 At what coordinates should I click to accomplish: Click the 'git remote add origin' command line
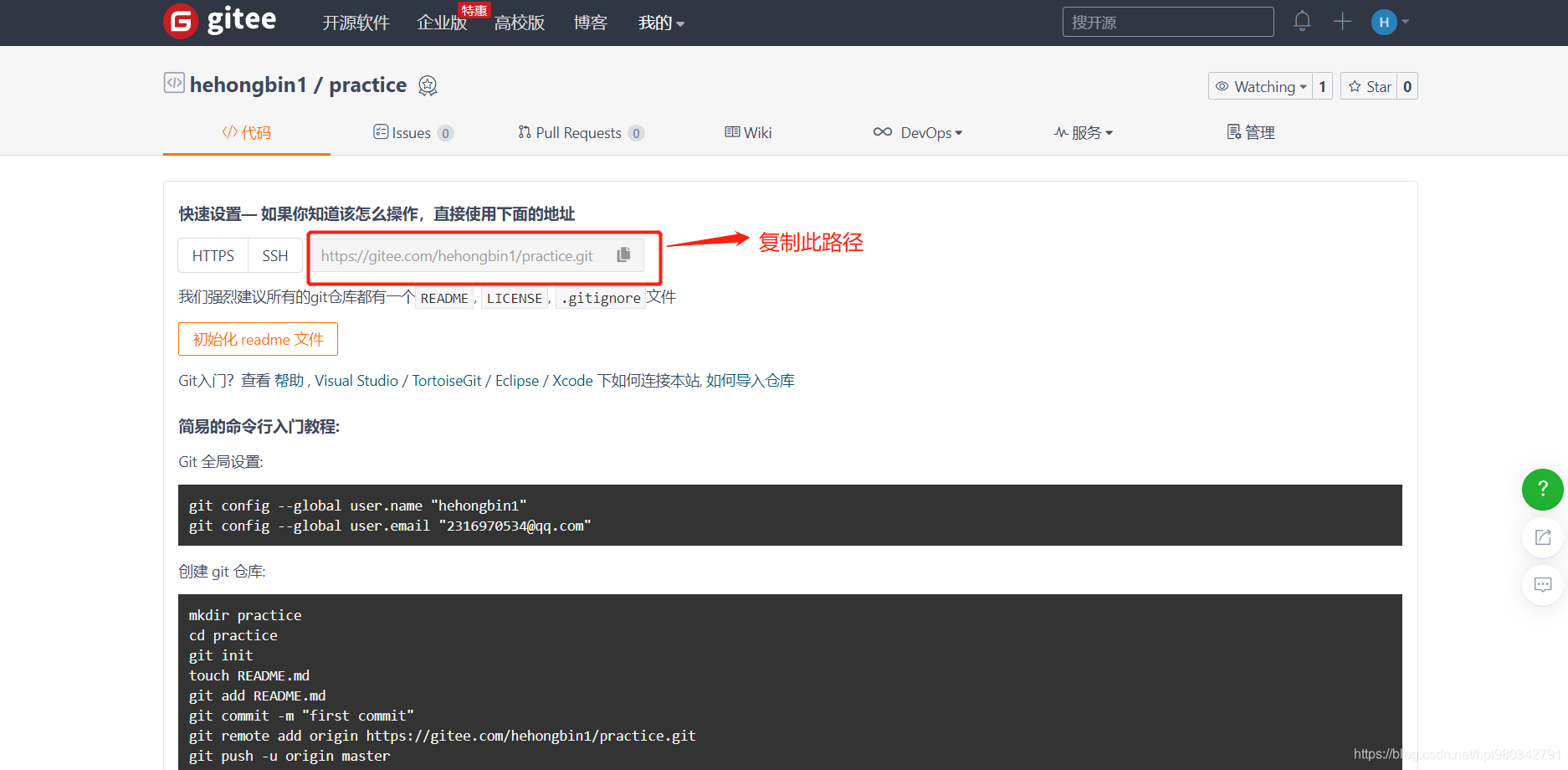(443, 736)
